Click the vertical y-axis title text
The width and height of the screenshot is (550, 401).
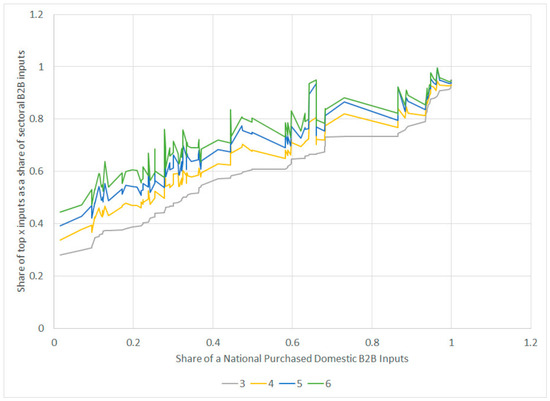pyautogui.click(x=21, y=171)
